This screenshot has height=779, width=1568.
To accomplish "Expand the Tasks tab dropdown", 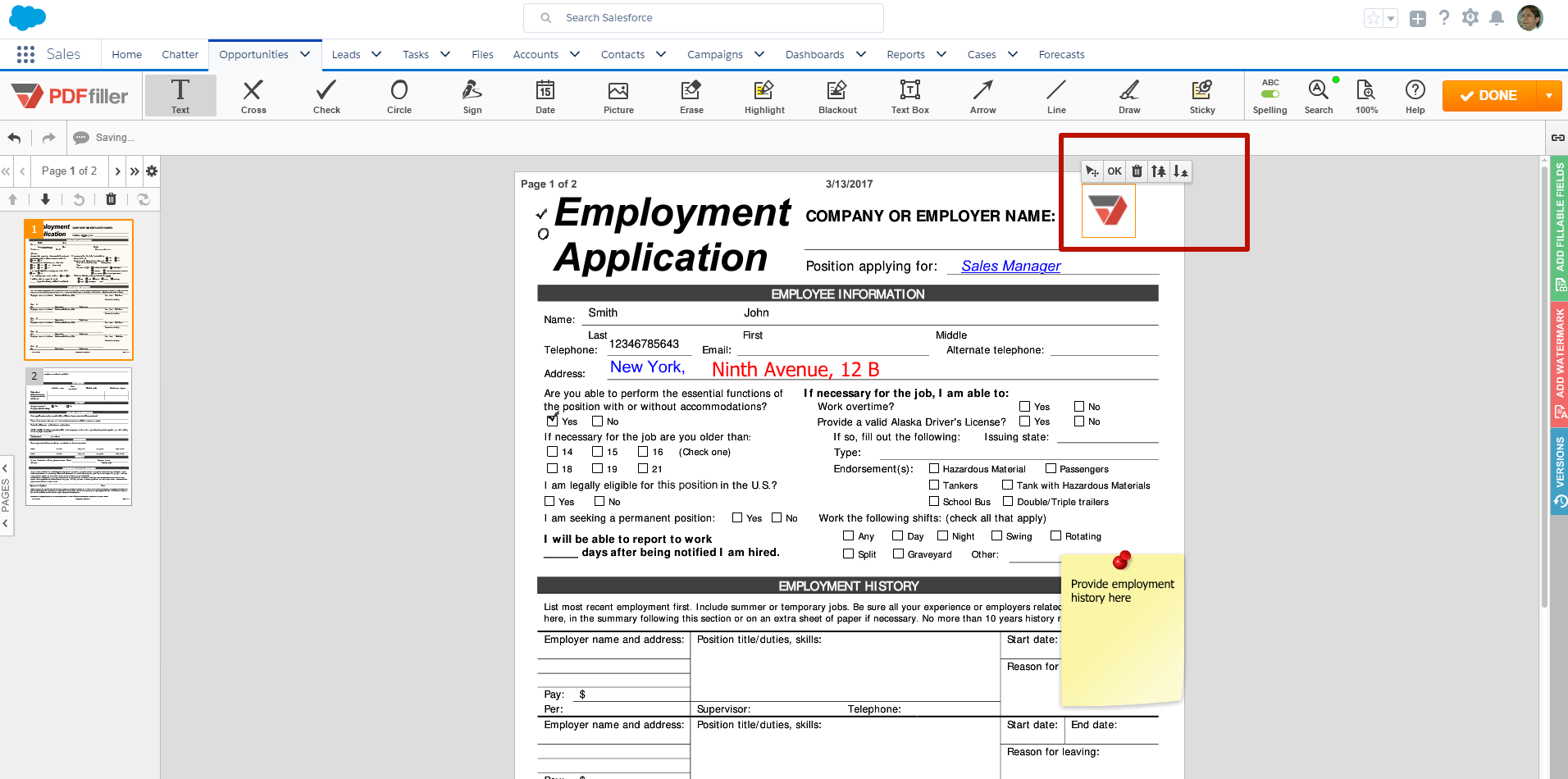I will click(445, 54).
